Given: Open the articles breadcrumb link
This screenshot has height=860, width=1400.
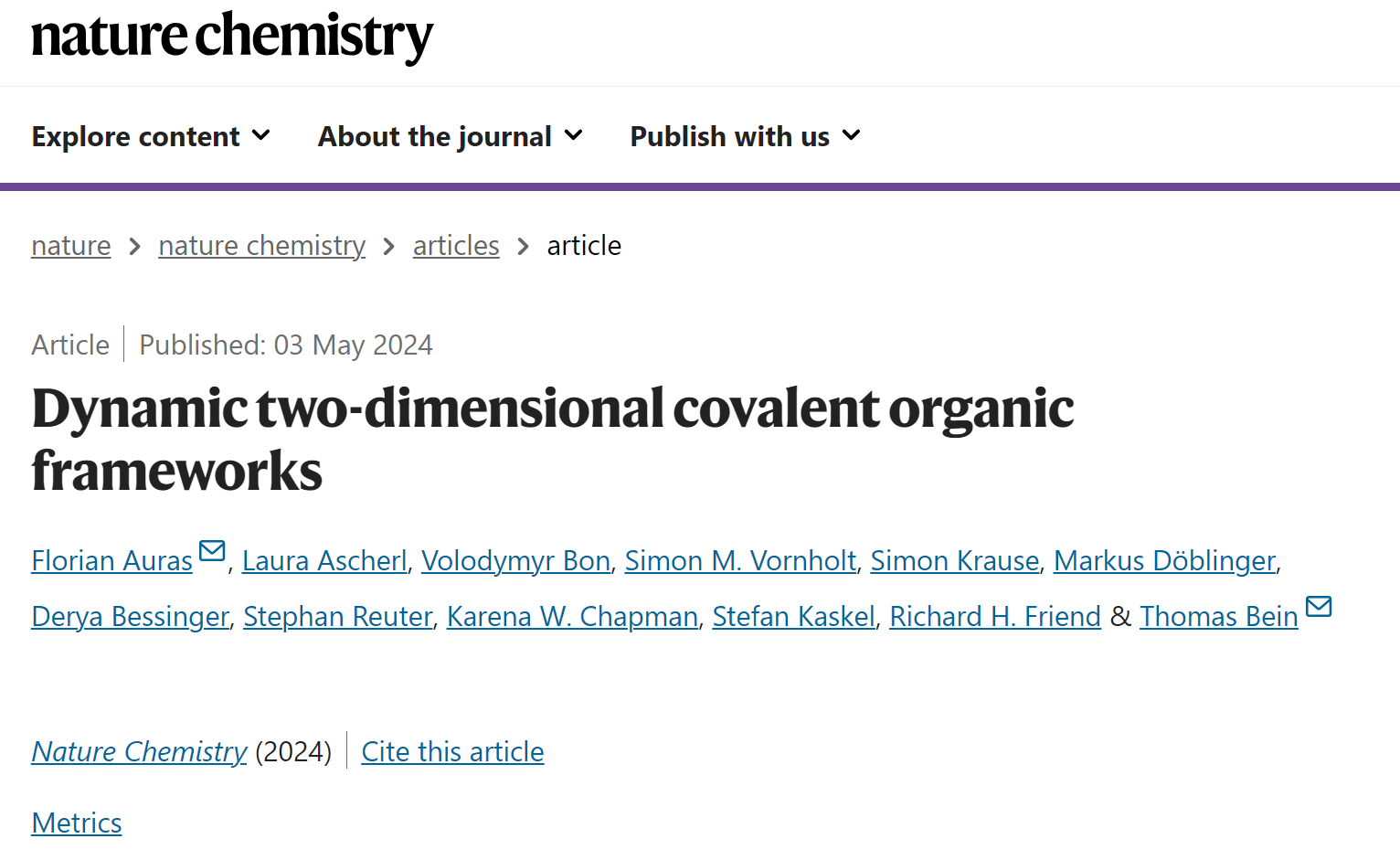Looking at the screenshot, I should (x=456, y=245).
